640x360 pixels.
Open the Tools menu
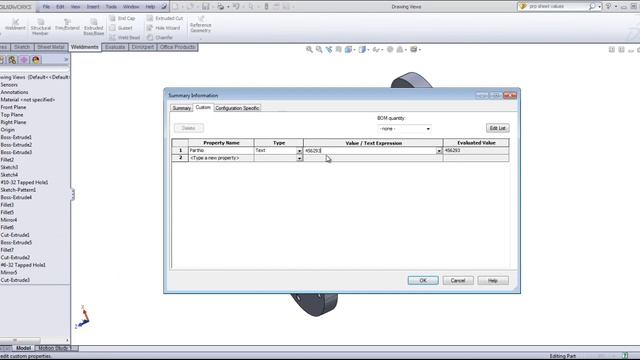[x=111, y=7]
